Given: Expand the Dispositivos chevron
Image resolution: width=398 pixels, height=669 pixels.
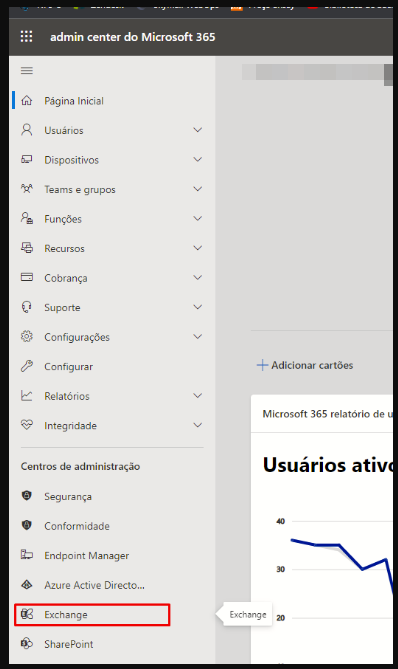Looking at the screenshot, I should pyautogui.click(x=198, y=160).
